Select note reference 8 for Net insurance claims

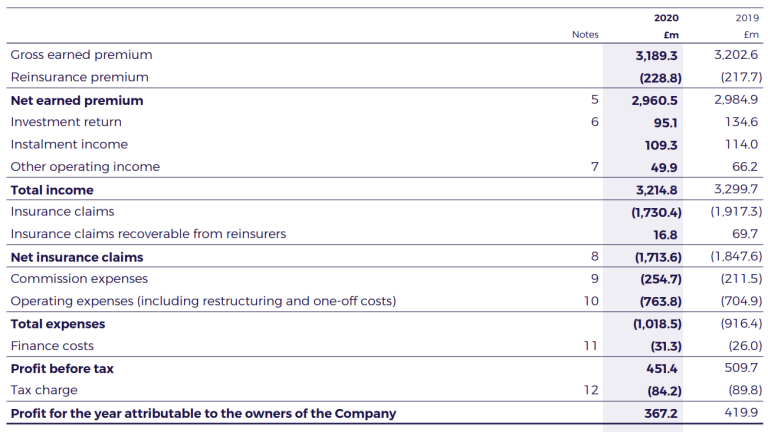[594, 257]
